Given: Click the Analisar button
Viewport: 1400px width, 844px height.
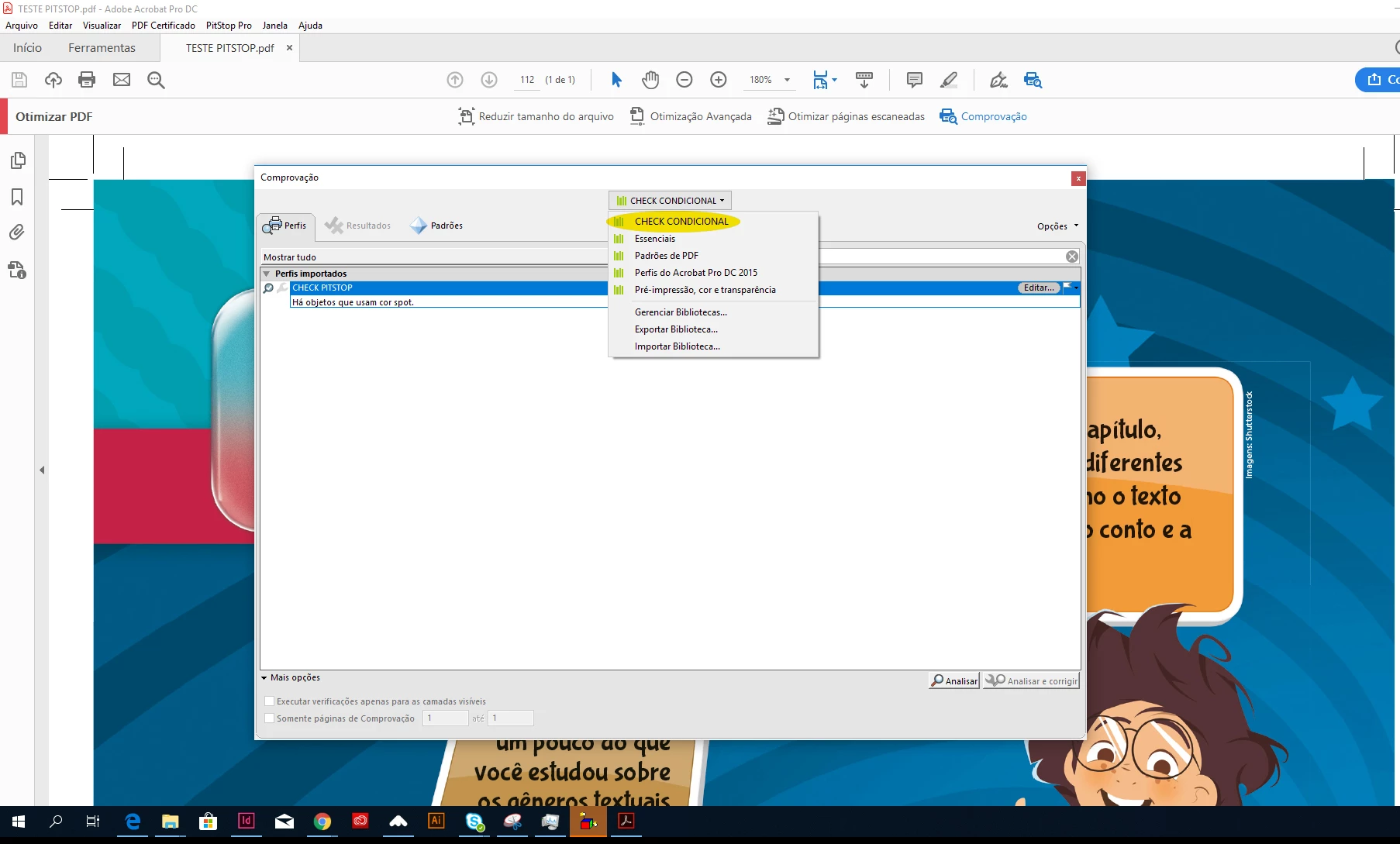Looking at the screenshot, I should click(x=954, y=680).
